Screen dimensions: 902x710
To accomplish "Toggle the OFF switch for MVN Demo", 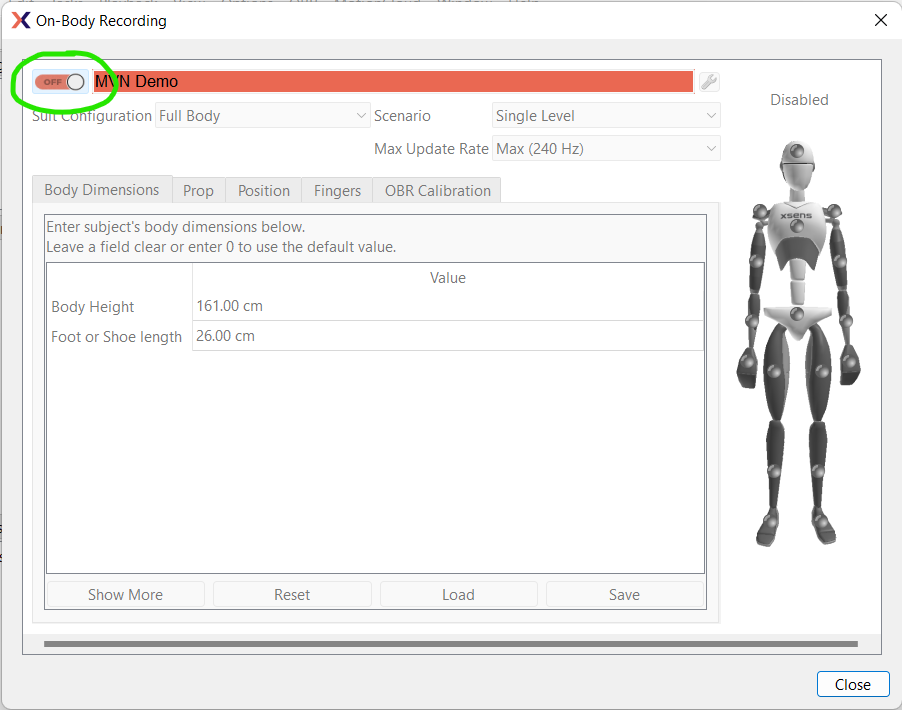I will 60,82.
